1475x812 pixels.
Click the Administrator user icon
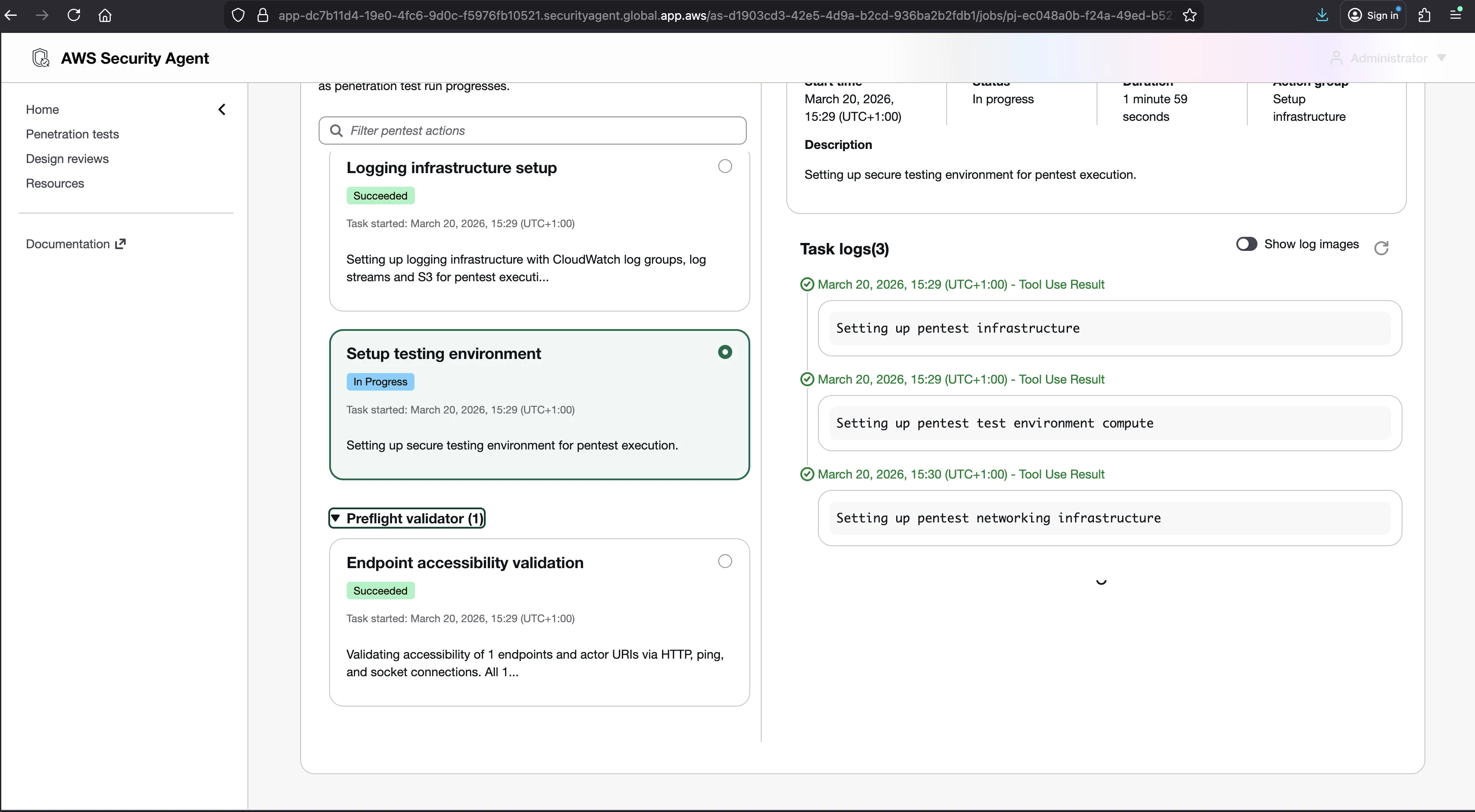click(x=1336, y=58)
